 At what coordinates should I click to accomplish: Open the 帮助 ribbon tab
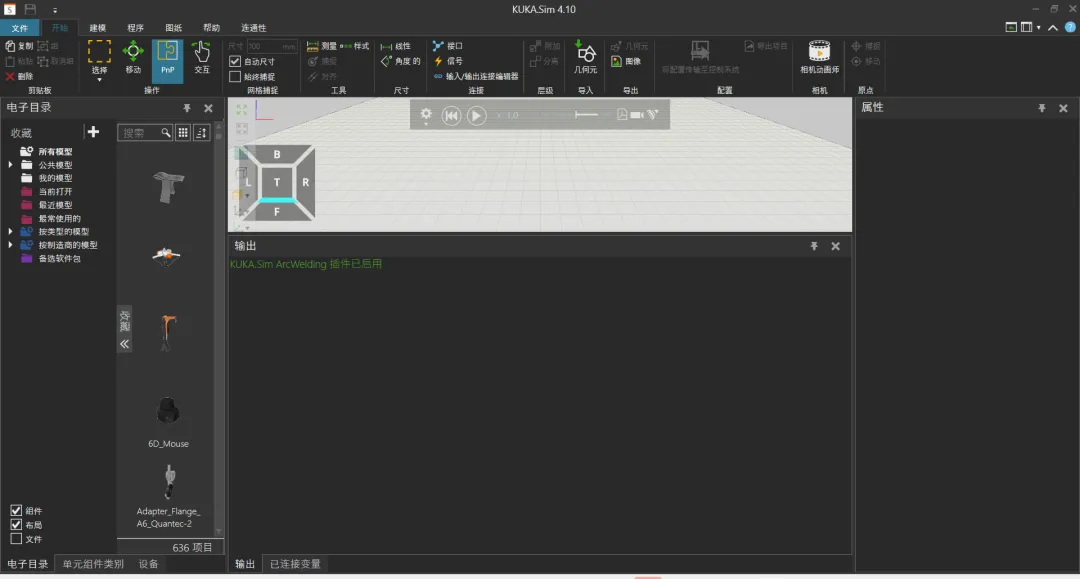211,28
